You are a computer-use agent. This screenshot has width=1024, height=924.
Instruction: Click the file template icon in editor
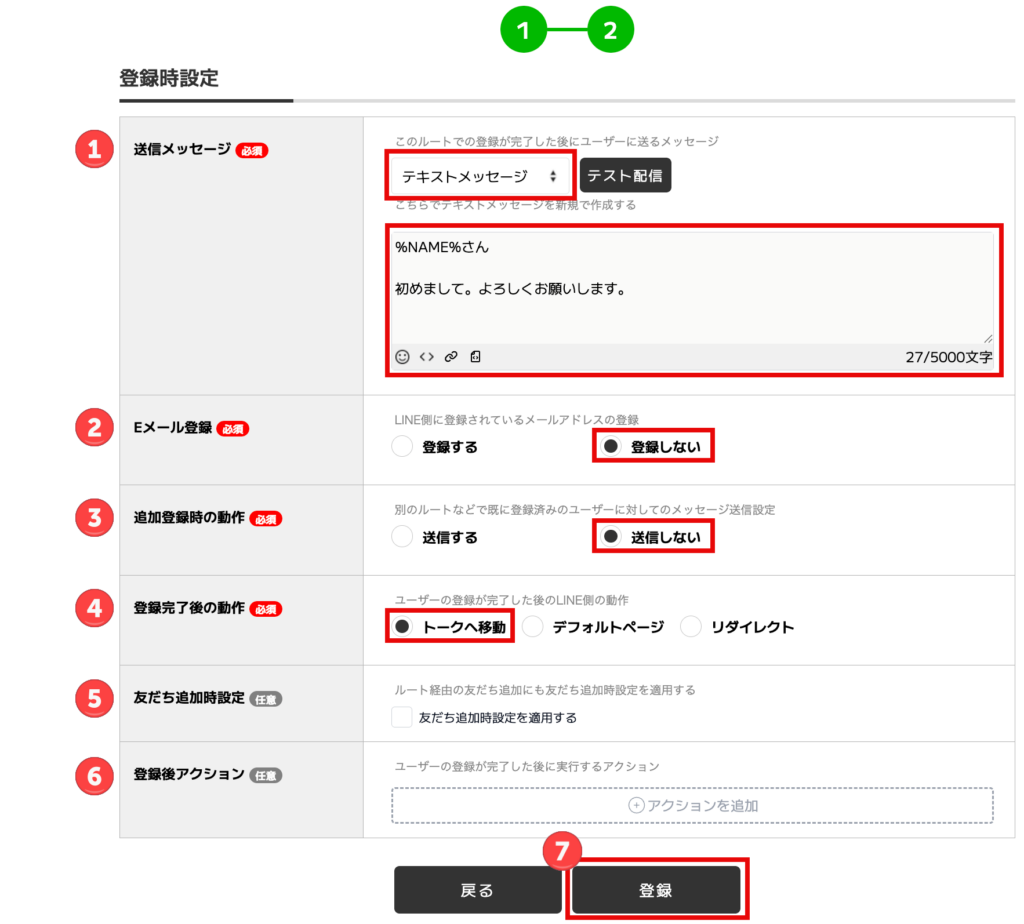pyautogui.click(x=475, y=357)
